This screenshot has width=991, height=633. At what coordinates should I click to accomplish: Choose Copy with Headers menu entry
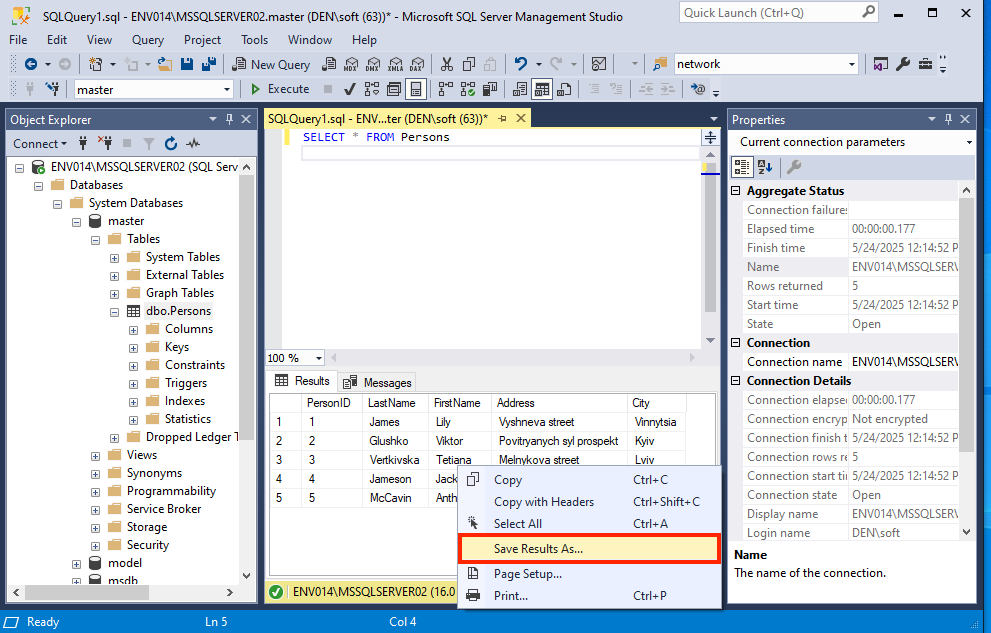click(589, 502)
